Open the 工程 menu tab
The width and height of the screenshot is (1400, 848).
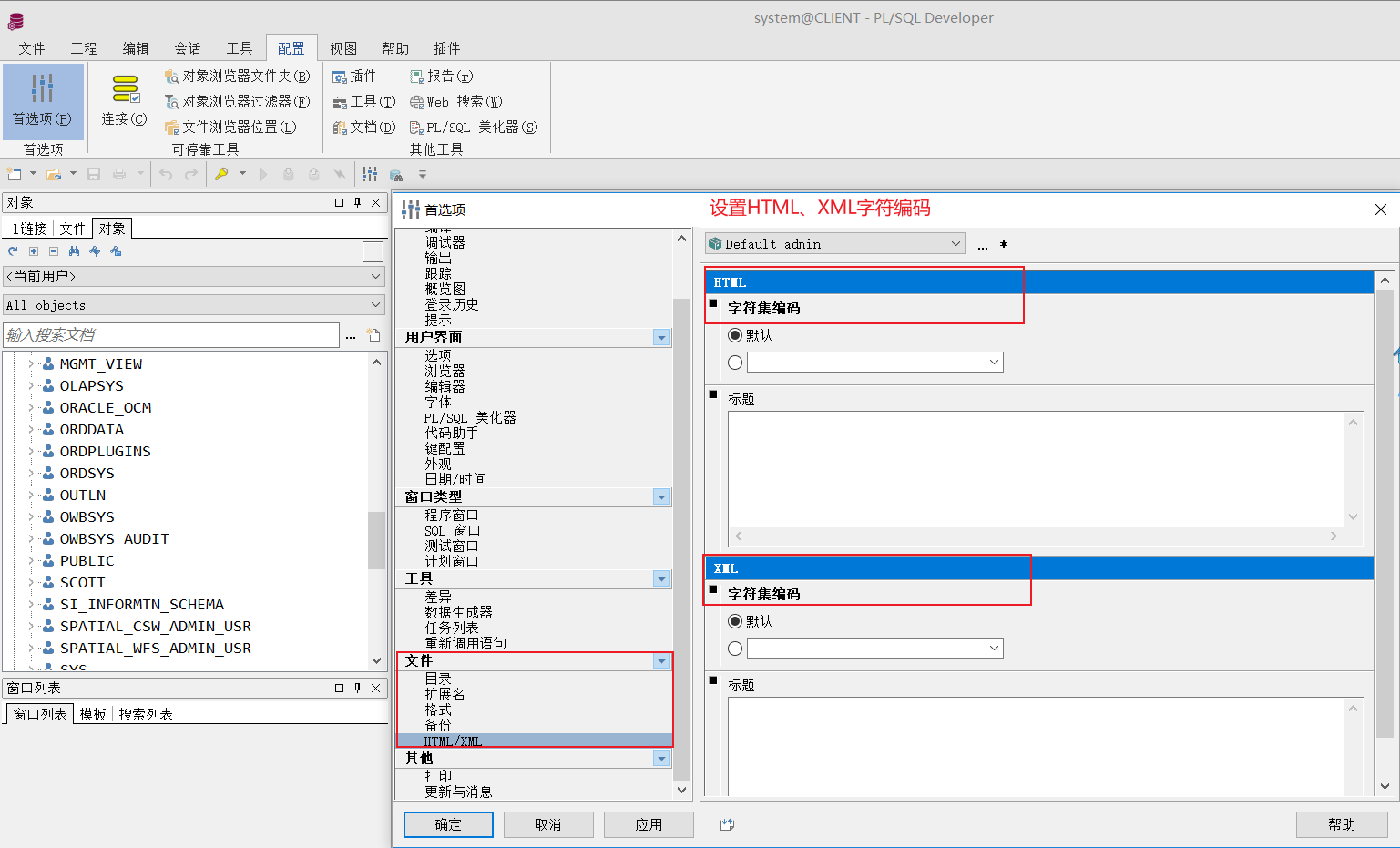coord(84,48)
